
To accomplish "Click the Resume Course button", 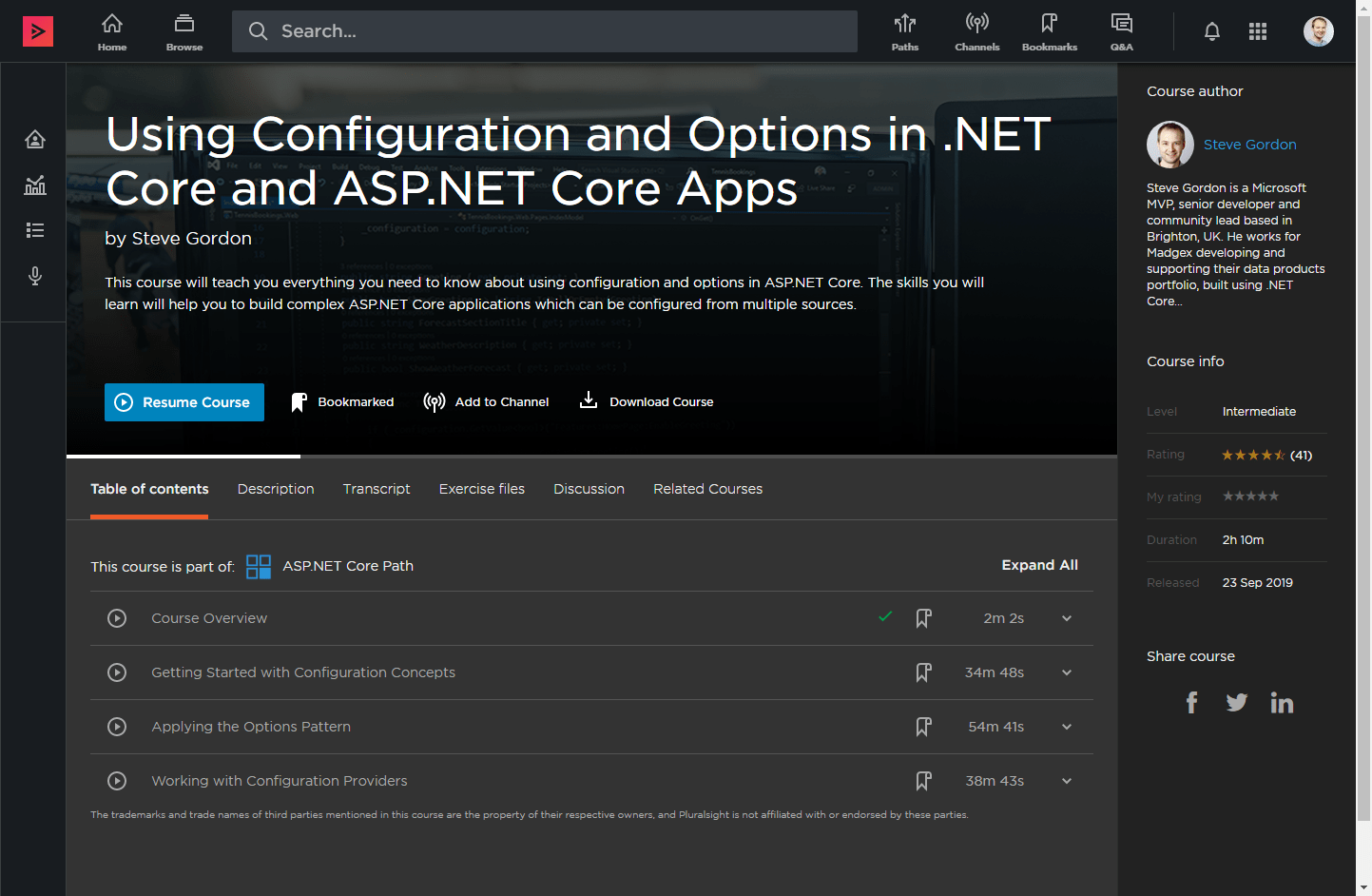I will [x=184, y=401].
